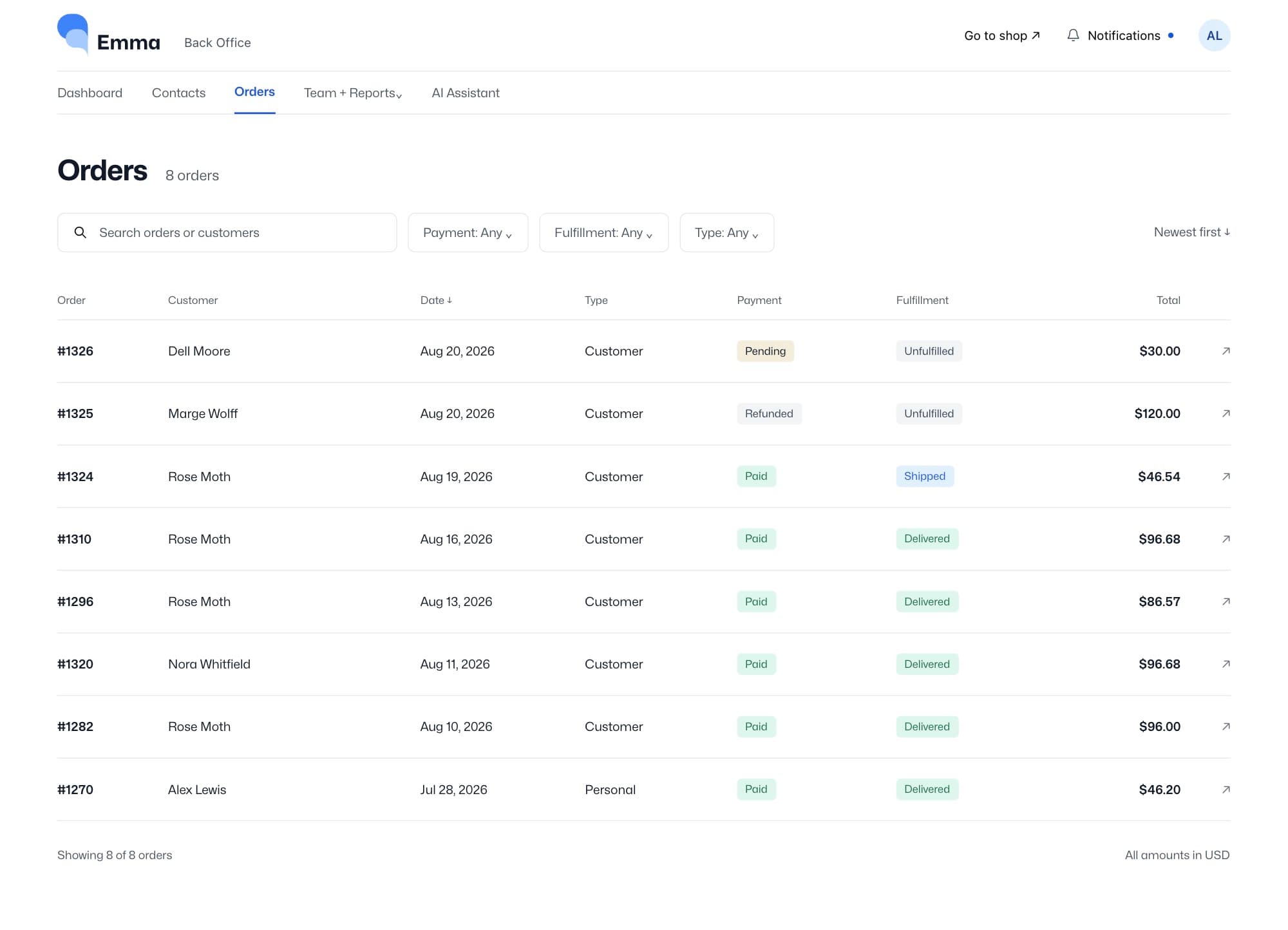Expand the Fulfillment: Any filter

tap(604, 232)
